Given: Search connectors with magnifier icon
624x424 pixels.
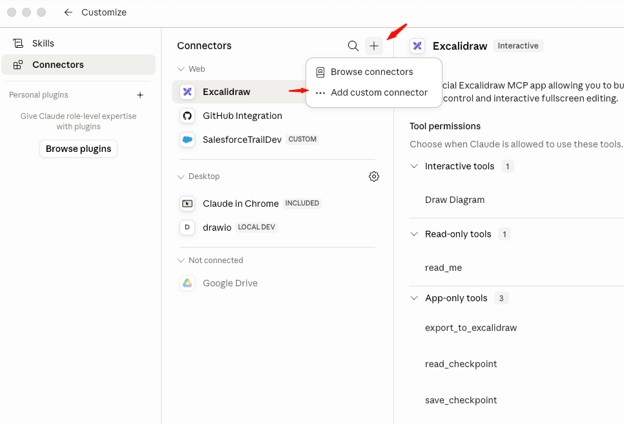Looking at the screenshot, I should [x=353, y=46].
